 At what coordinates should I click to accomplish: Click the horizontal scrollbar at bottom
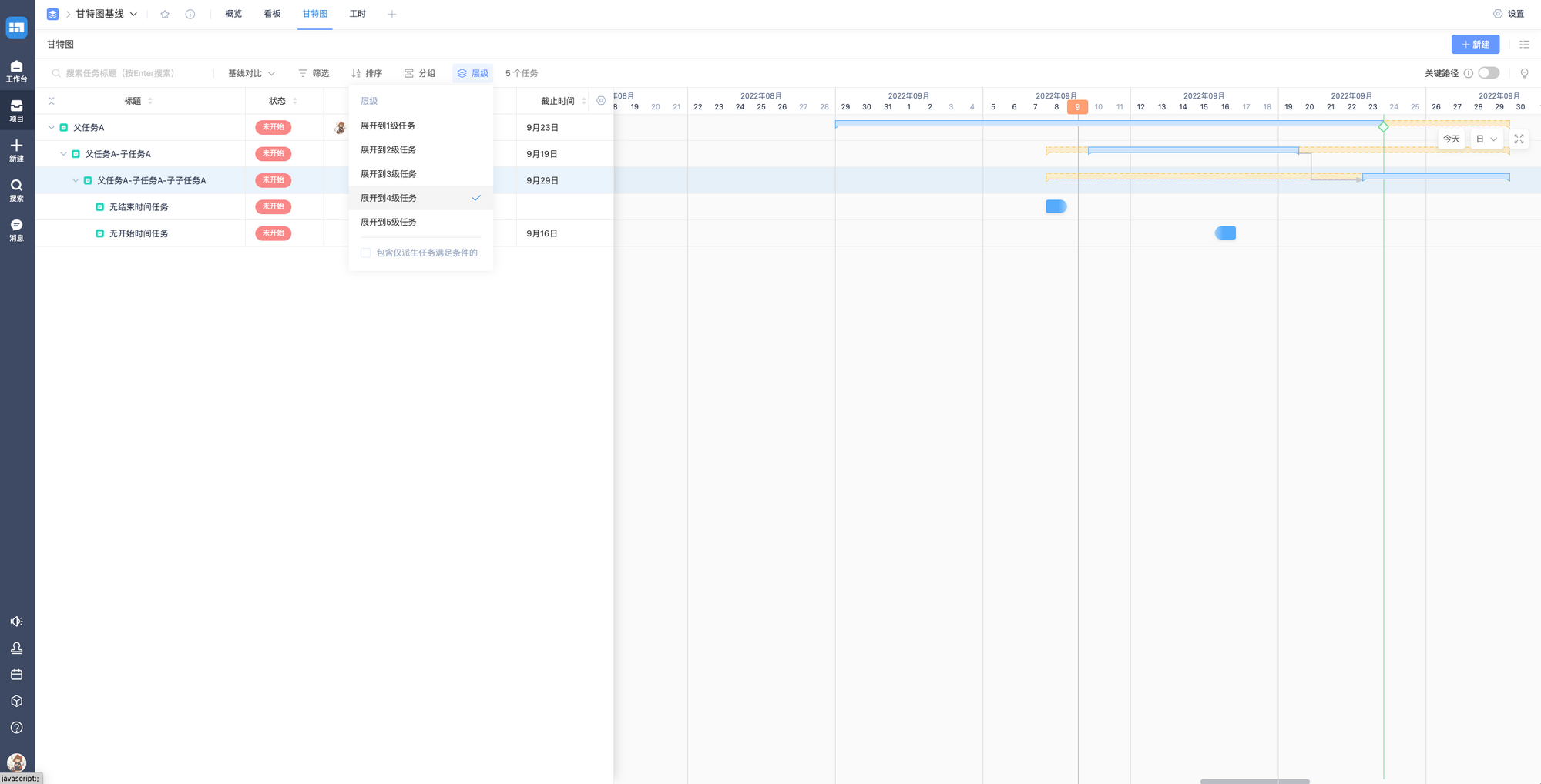pyautogui.click(x=1254, y=781)
